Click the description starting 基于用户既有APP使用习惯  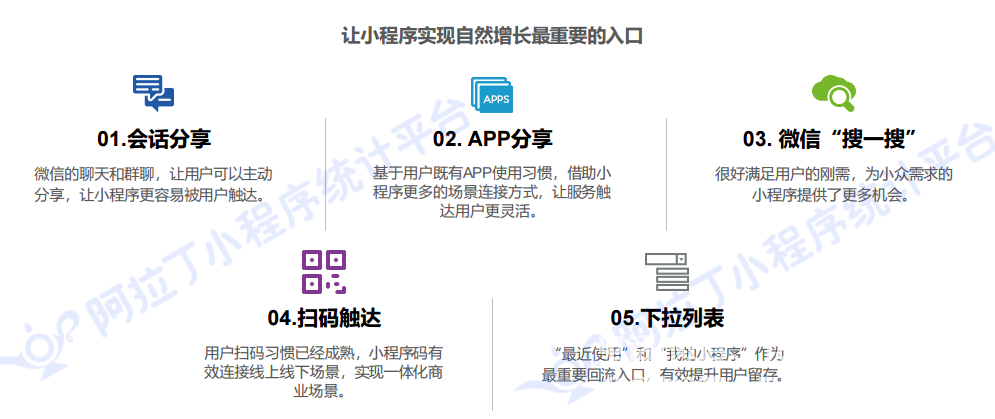point(492,192)
